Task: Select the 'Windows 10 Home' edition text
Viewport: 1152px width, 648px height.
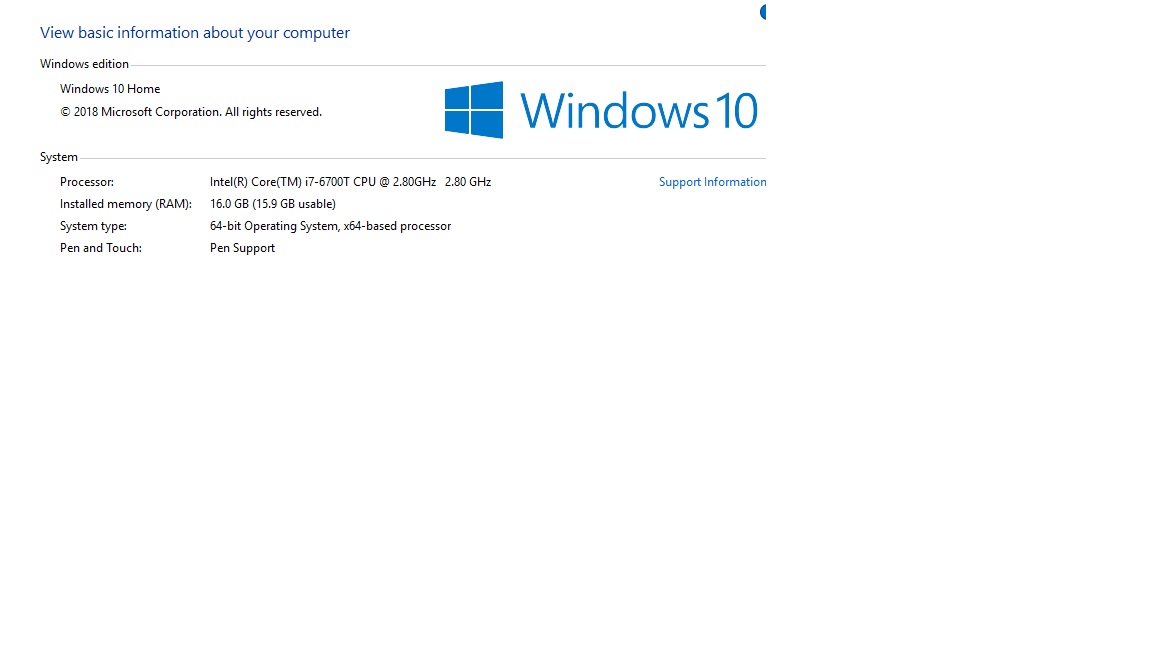Action: tap(109, 89)
